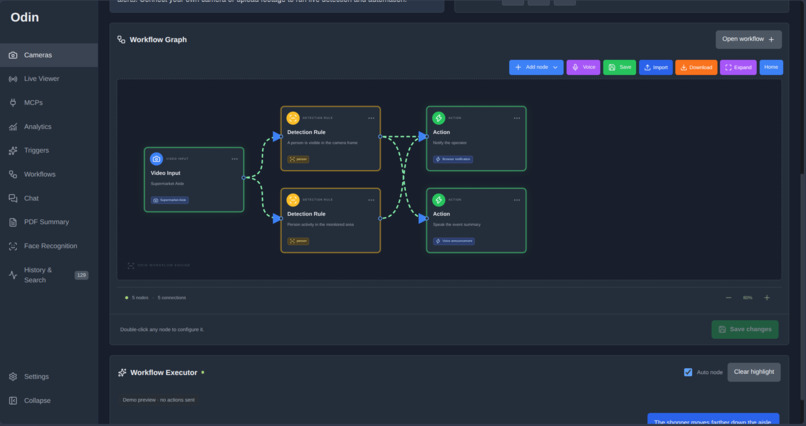Screen dimensions: 806x426
Task: Click the Notify the operator description
Action: coord(450,143)
